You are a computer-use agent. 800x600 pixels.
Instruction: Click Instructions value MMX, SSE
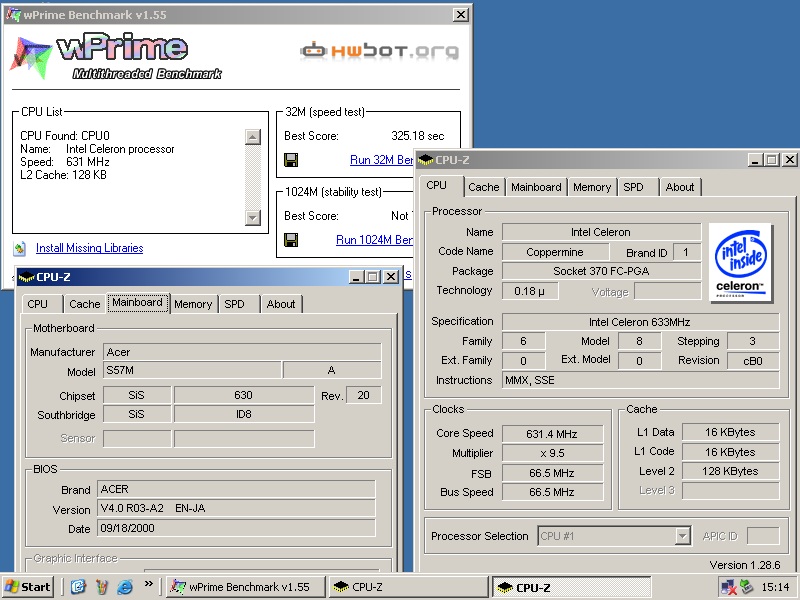tap(640, 380)
